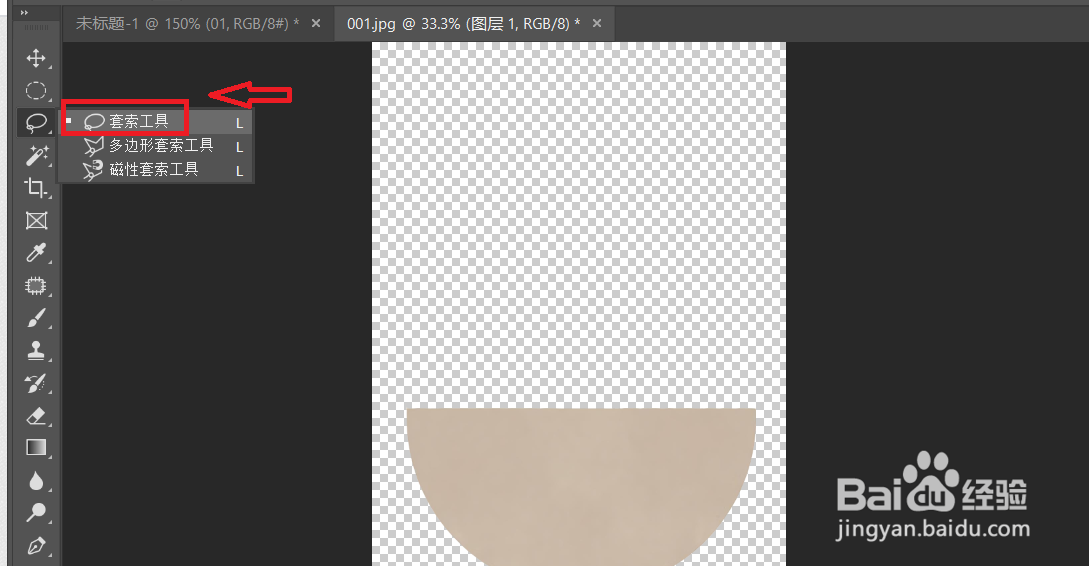Image resolution: width=1089 pixels, height=566 pixels.
Task: Select the Pen tool
Action: click(36, 546)
